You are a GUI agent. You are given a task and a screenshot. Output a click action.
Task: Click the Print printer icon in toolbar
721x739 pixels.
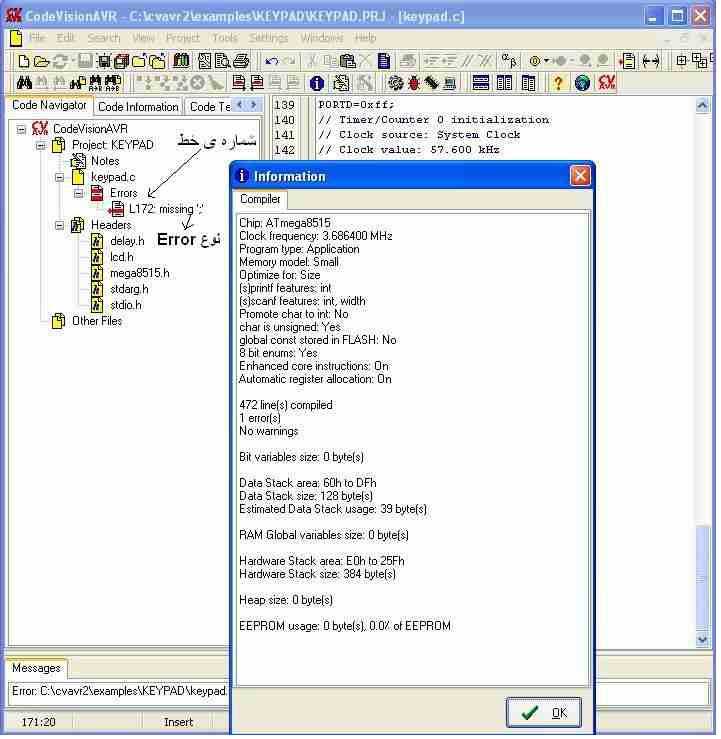click(241, 61)
